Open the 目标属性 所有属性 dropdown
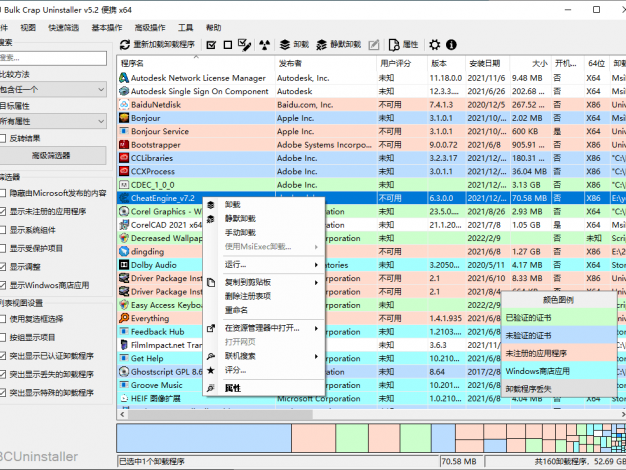Image resolution: width=626 pixels, height=470 pixels. [53, 121]
